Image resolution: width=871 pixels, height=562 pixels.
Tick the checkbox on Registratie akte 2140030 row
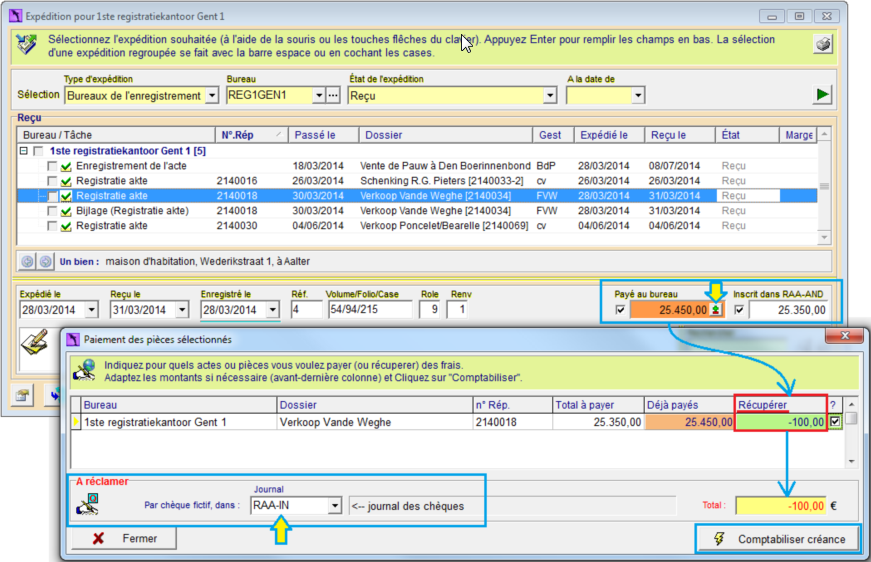click(52, 226)
